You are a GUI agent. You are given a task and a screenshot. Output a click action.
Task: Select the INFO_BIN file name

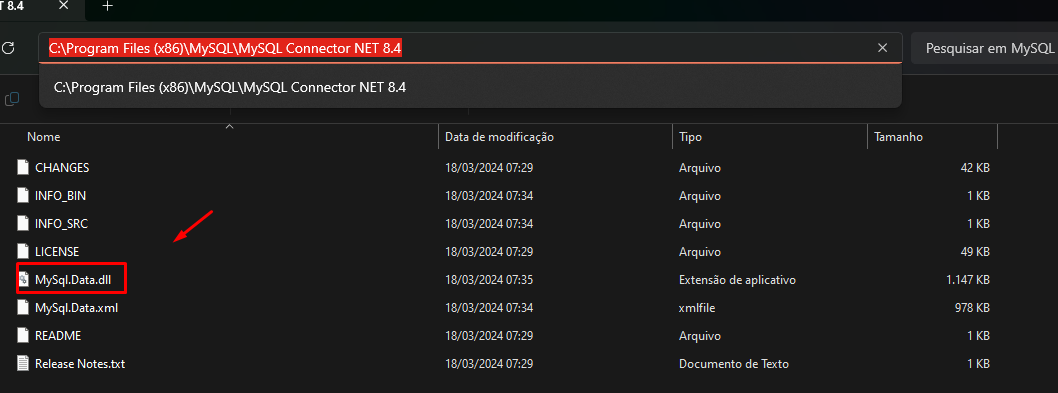click(x=60, y=196)
